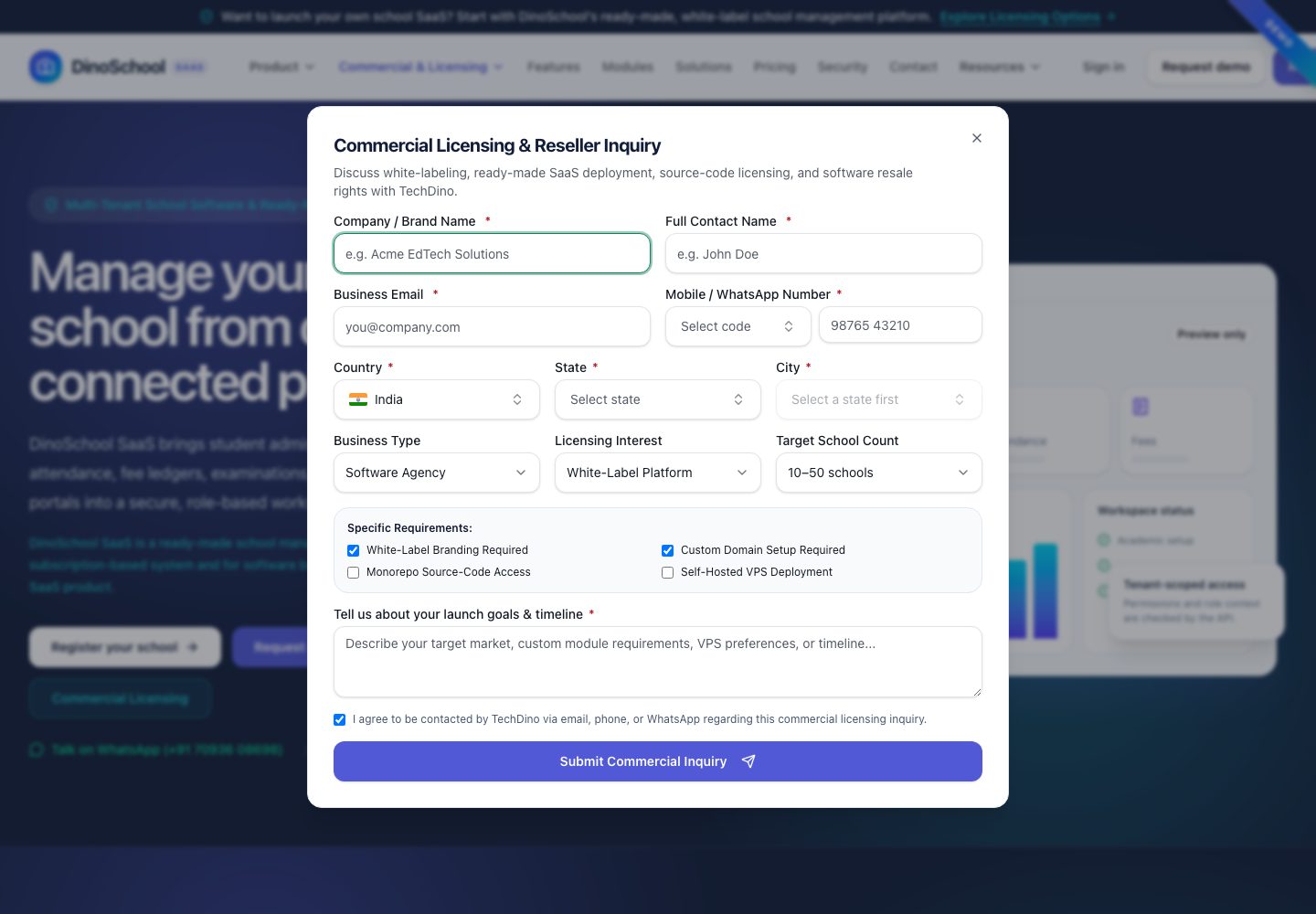This screenshot has width=1316, height=914.
Task: Submit the Commercial Inquiry form
Action: pyautogui.click(x=658, y=761)
